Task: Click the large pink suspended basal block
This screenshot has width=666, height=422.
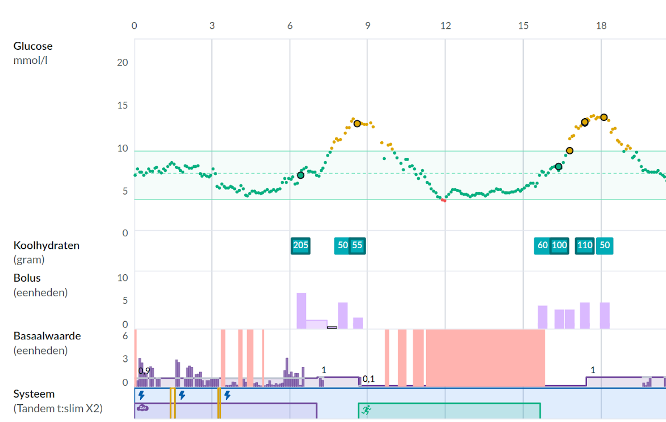Action: (485, 357)
